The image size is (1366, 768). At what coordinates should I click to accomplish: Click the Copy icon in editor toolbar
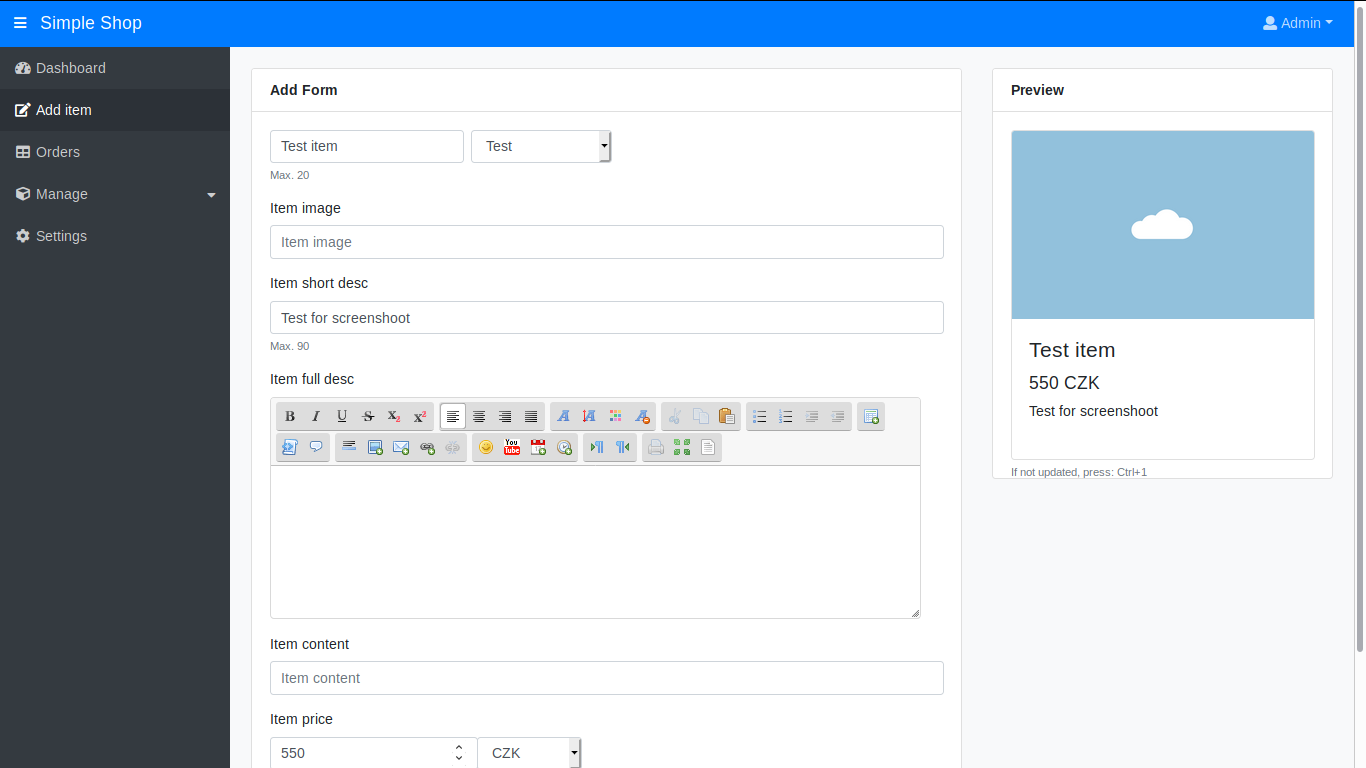pyautogui.click(x=701, y=416)
